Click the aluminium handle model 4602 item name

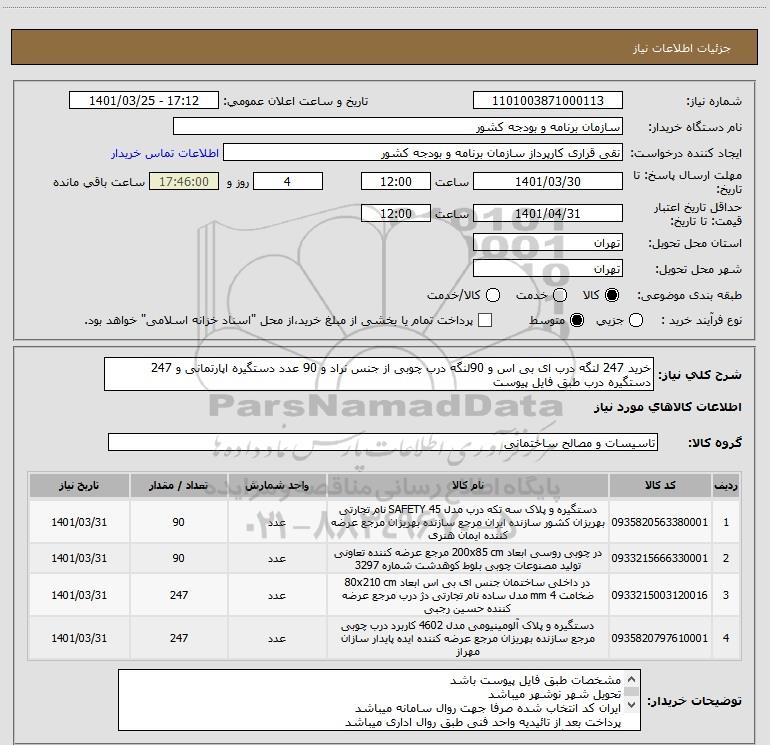pos(468,638)
